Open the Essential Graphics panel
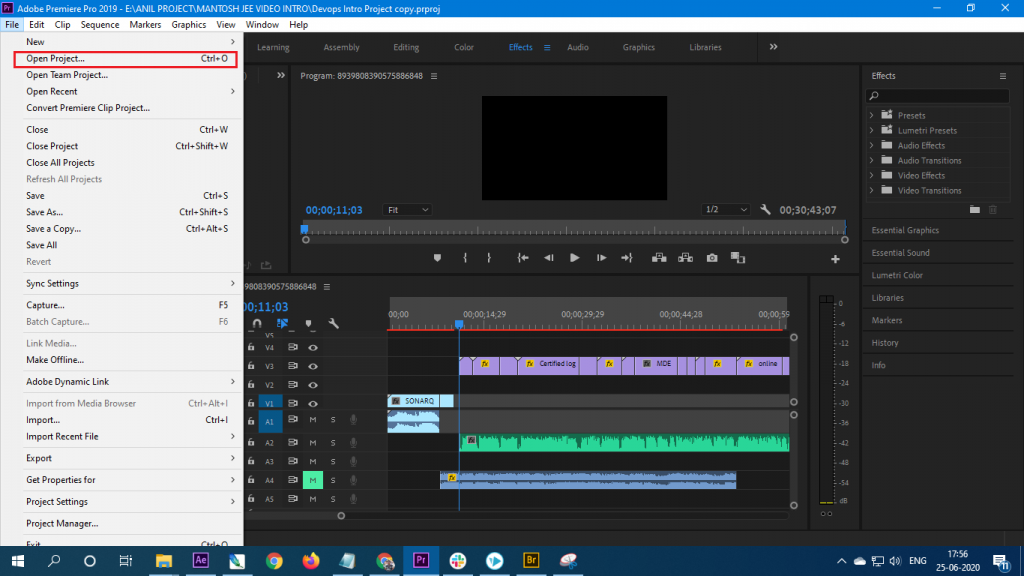 [x=905, y=230]
